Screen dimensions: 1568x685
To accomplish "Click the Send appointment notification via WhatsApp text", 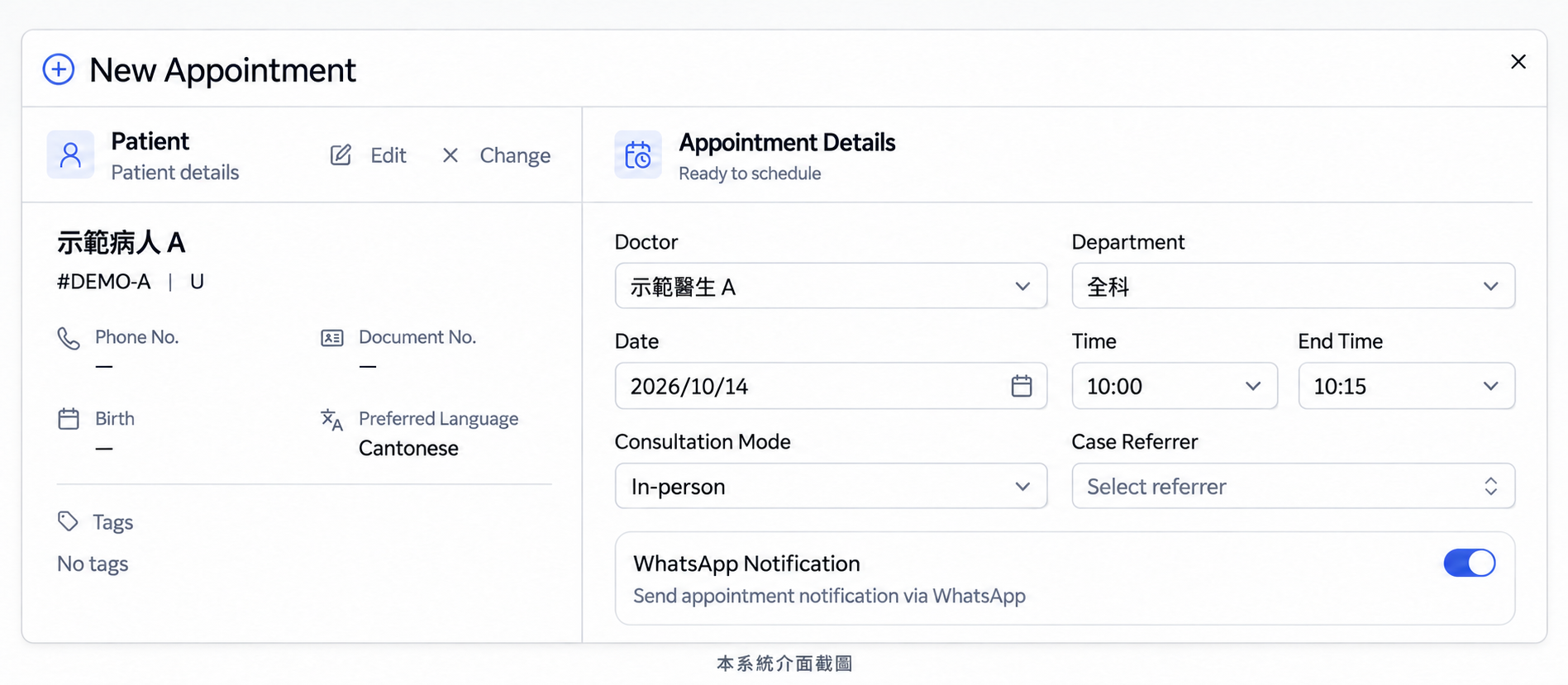I will click(x=829, y=596).
